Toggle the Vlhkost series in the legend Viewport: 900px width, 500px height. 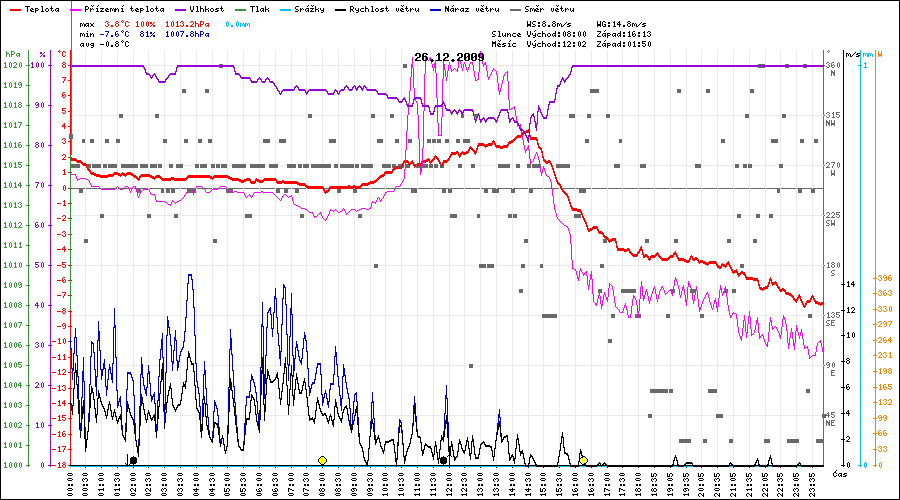[x=207, y=8]
